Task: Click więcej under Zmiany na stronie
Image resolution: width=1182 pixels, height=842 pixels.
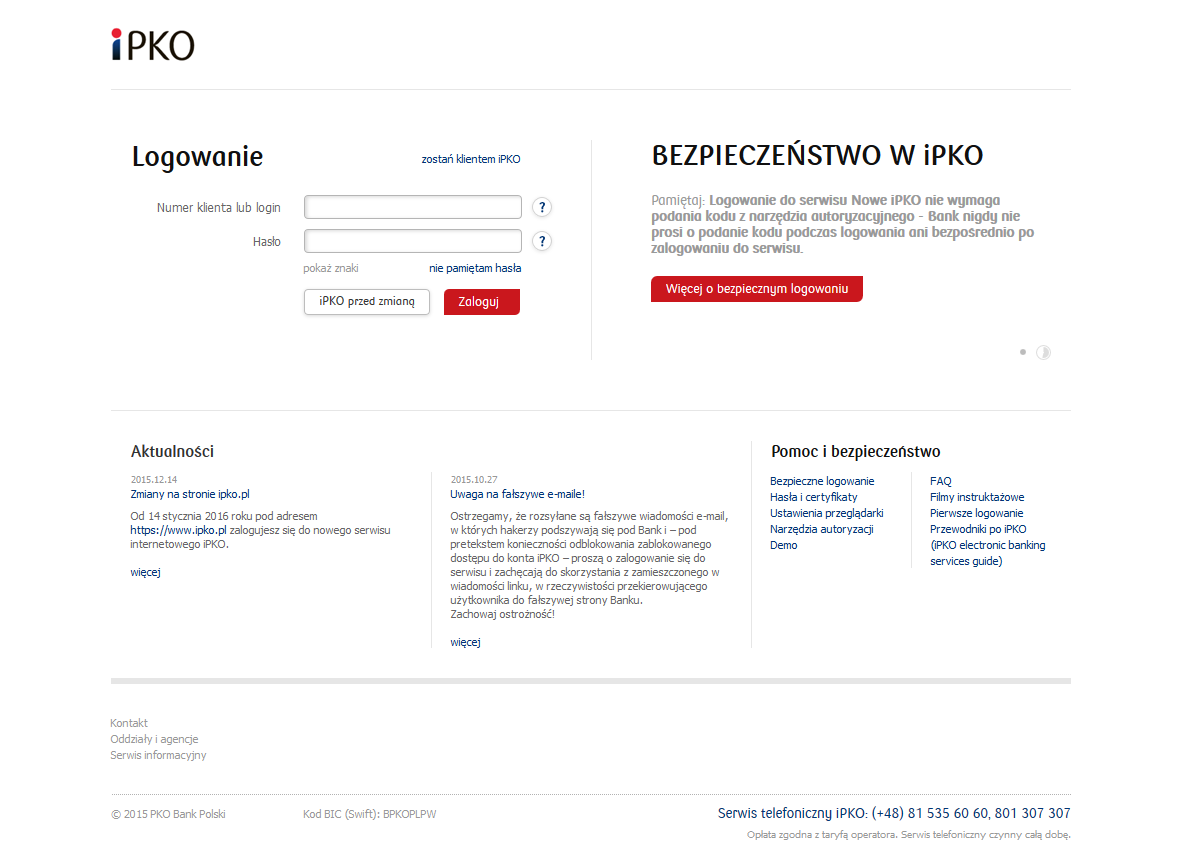Action: tap(145, 572)
